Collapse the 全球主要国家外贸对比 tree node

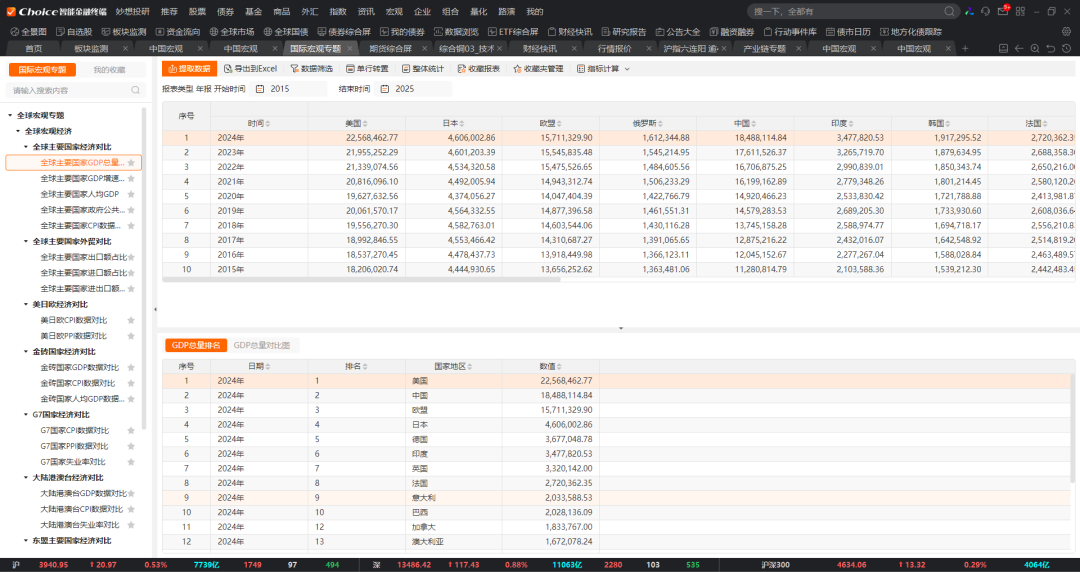tap(27, 241)
